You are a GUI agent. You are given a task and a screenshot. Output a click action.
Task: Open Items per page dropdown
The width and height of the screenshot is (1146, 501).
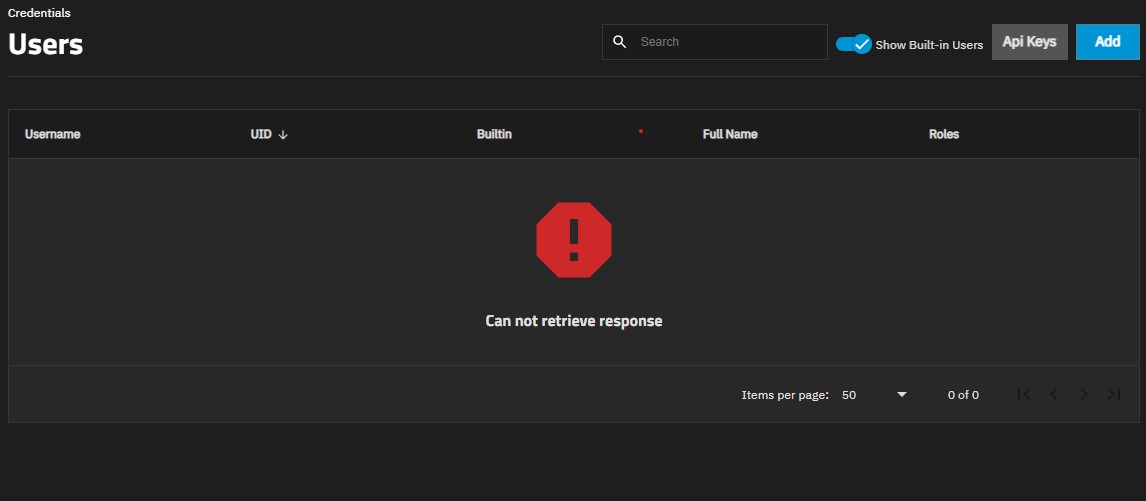click(x=874, y=394)
